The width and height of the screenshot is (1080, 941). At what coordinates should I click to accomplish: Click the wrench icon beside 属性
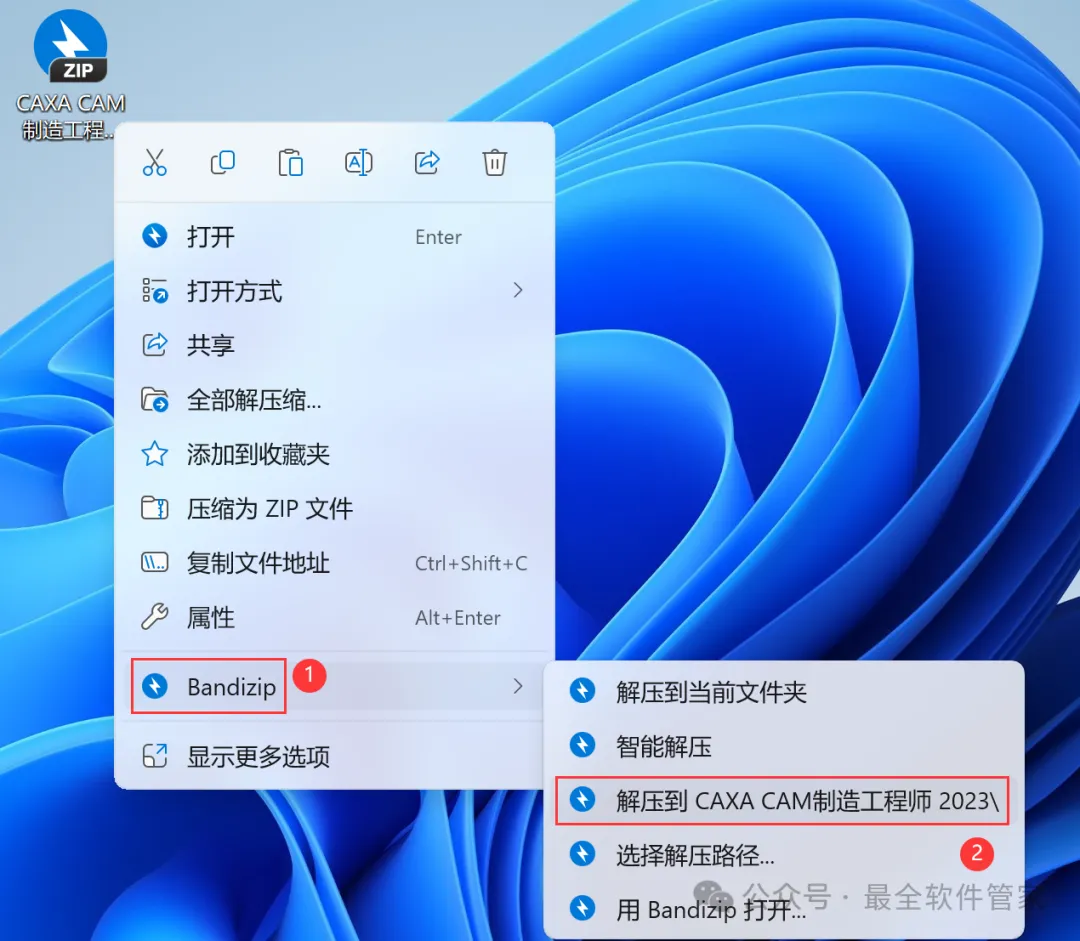pos(155,617)
